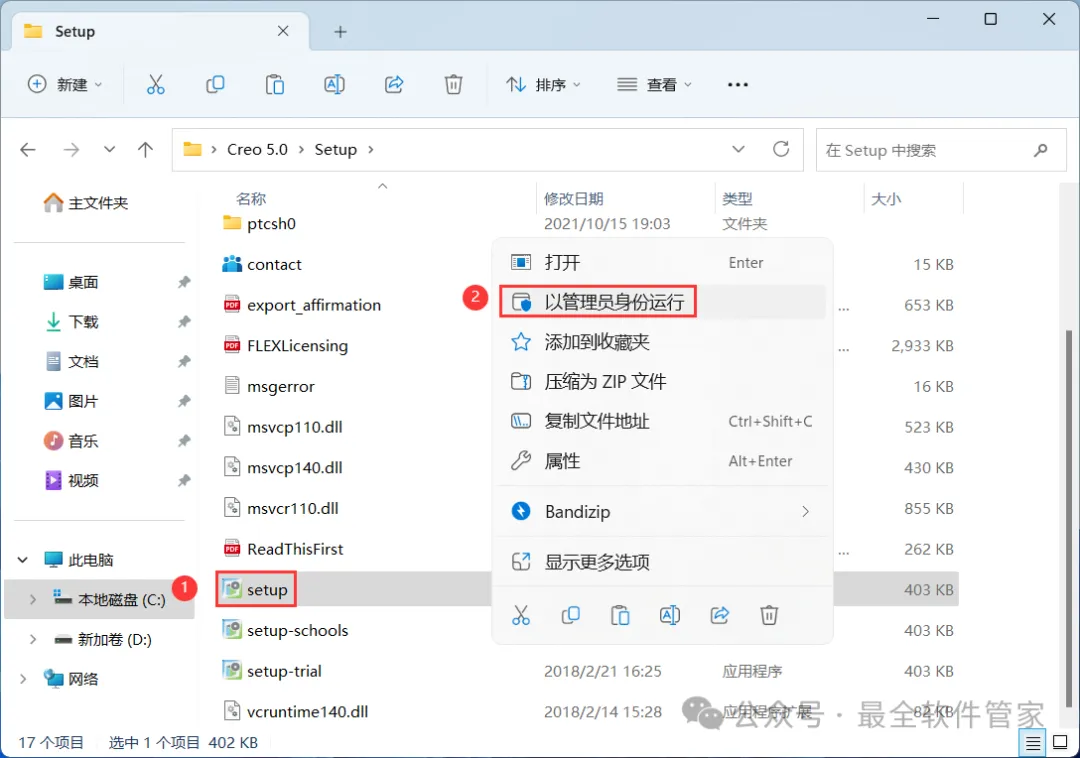1080x758 pixels.
Task: Select 压缩为 ZIP 文件 menu entry
Action: point(661,381)
